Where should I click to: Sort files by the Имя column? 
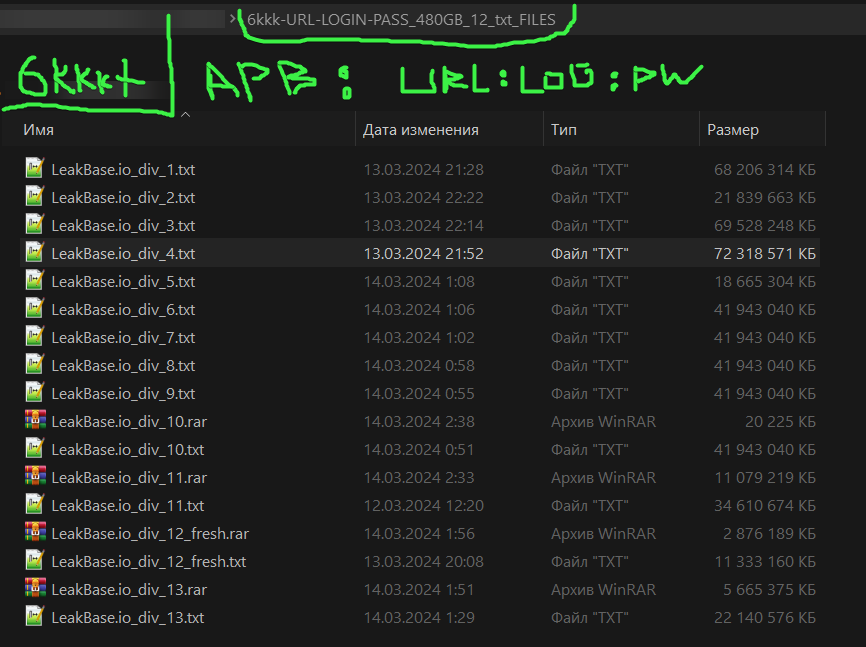(39, 130)
